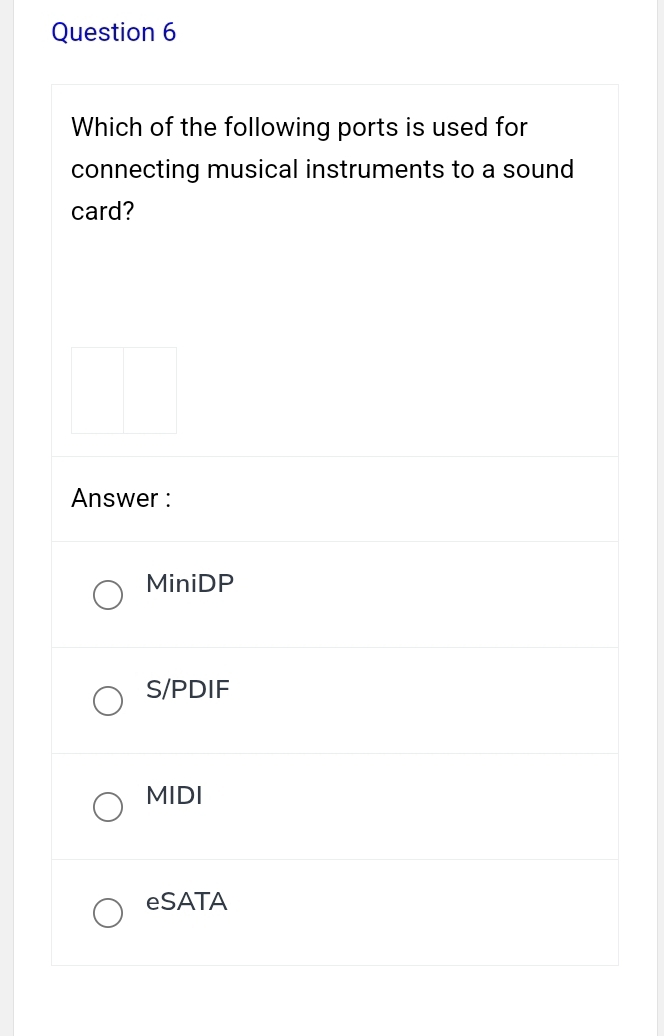Viewport: 664px width, 1036px height.
Task: Click the eSATA option label
Action: coord(186,901)
